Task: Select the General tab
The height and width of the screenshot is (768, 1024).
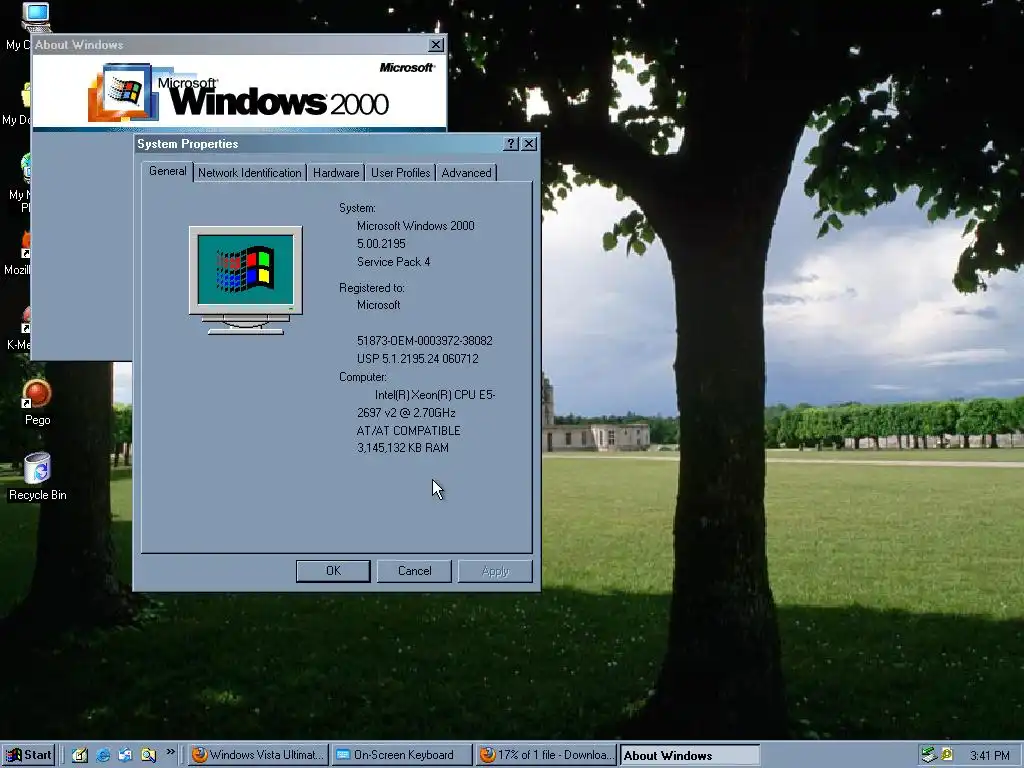Action: (x=167, y=171)
